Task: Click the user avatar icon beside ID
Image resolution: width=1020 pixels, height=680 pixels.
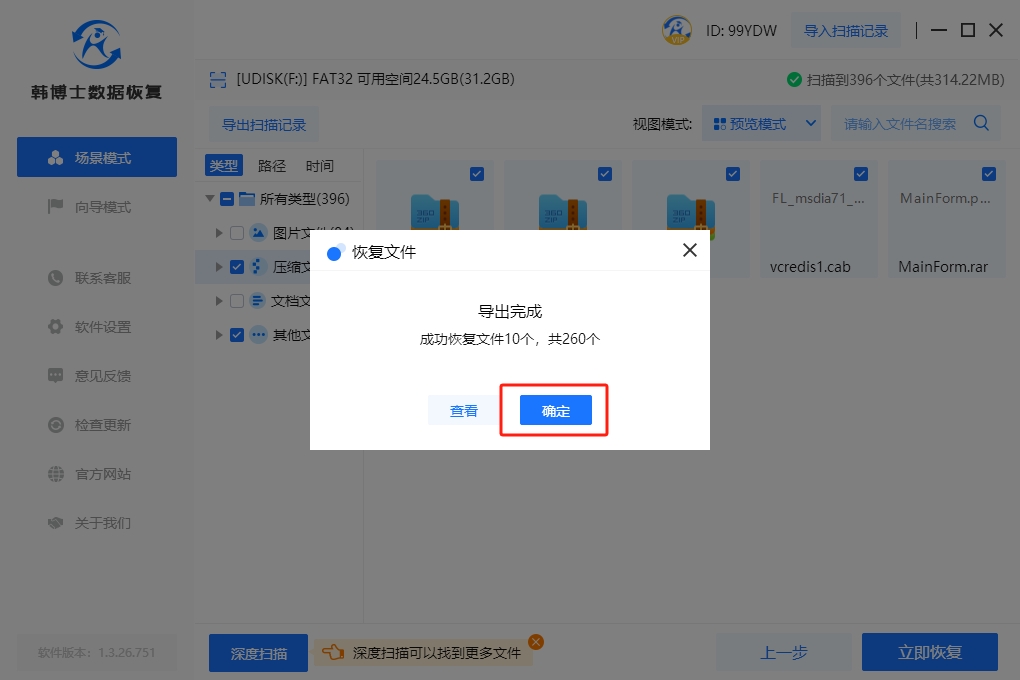Action: pyautogui.click(x=677, y=30)
